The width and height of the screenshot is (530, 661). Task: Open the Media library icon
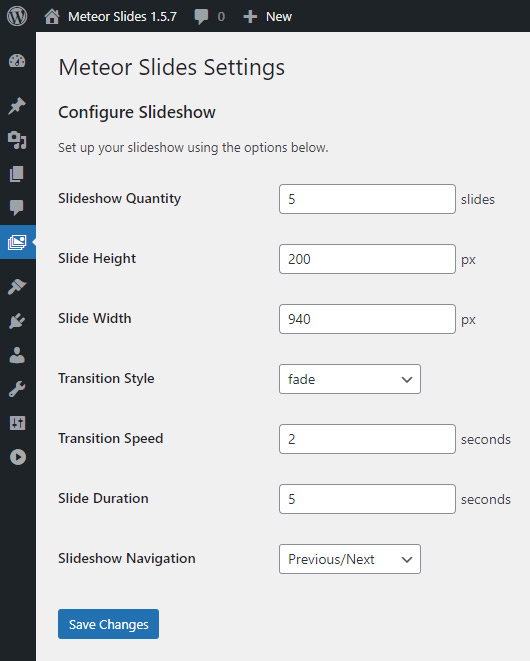click(x=17, y=140)
